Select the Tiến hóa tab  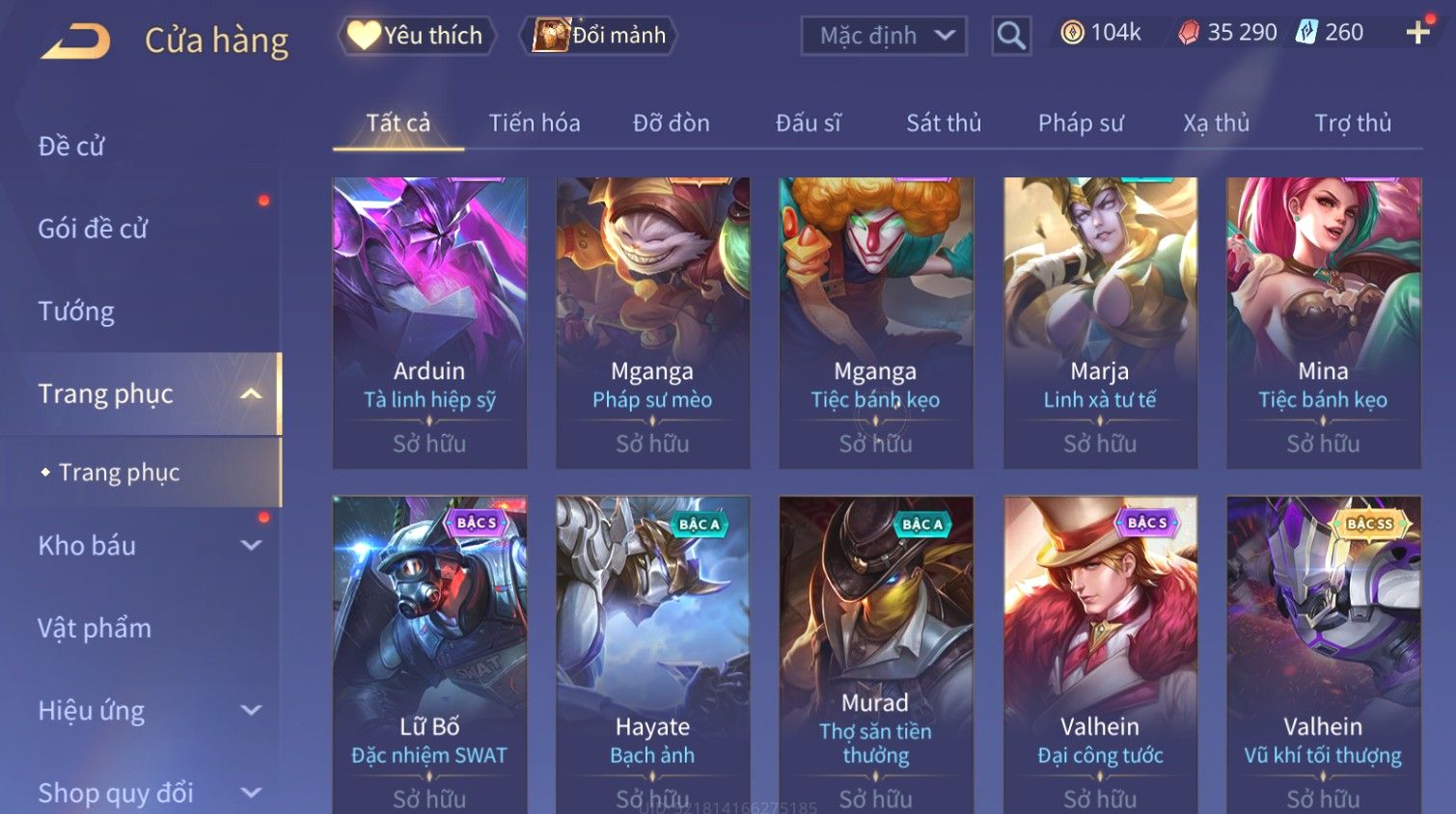click(x=535, y=123)
